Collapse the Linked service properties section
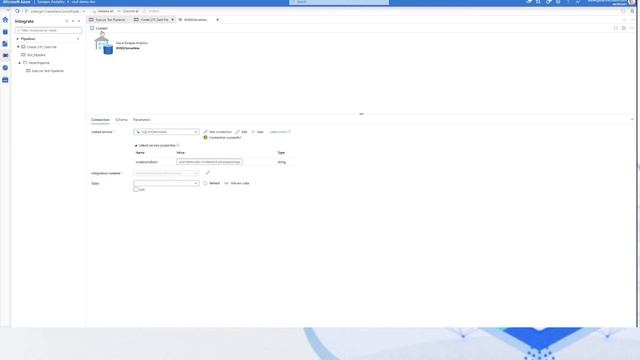The image size is (640, 360). click(x=136, y=145)
